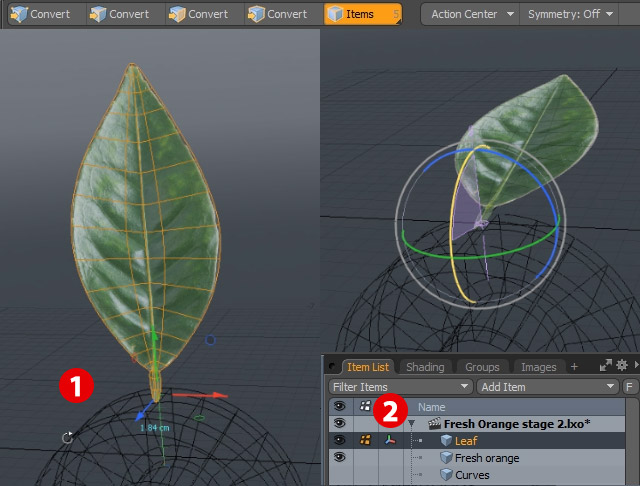Select the Fresh orange item

pyautogui.click(x=487, y=458)
